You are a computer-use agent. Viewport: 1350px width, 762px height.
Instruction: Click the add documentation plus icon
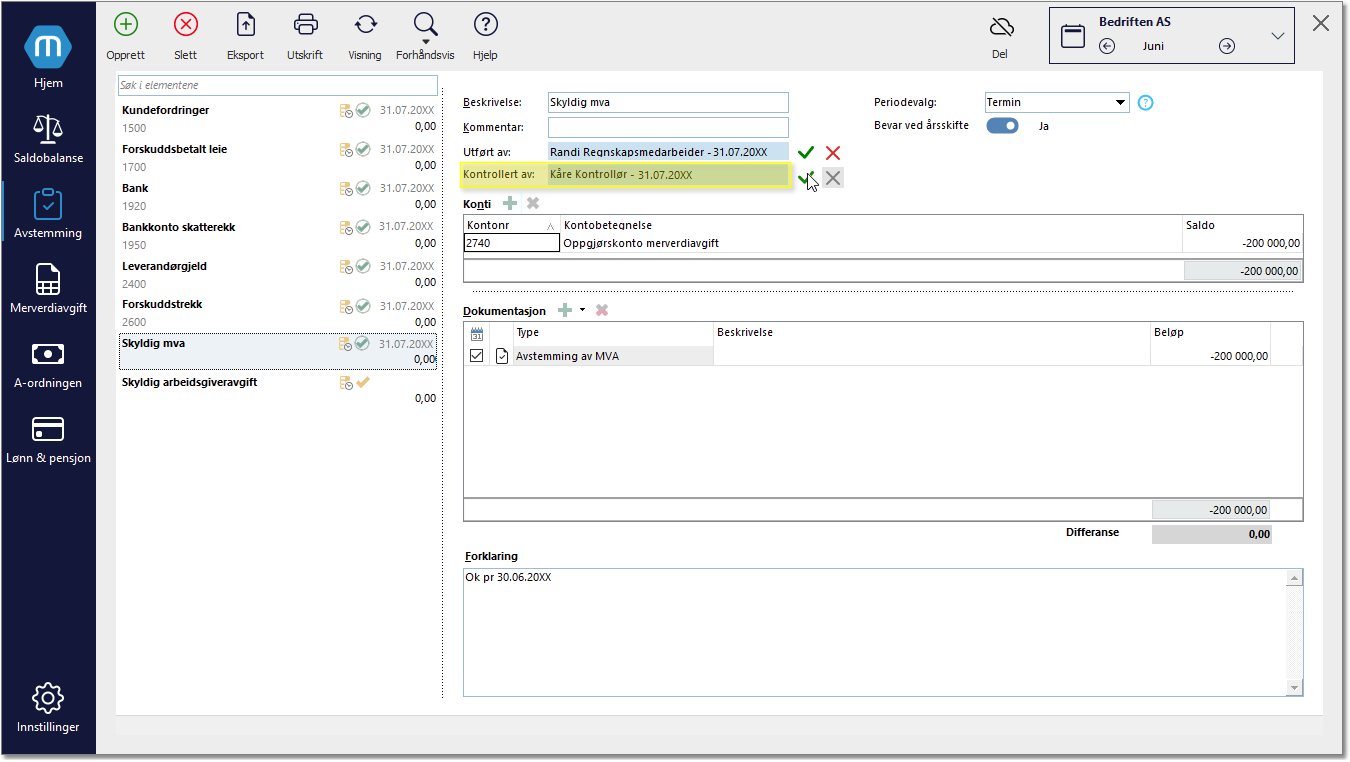click(565, 311)
